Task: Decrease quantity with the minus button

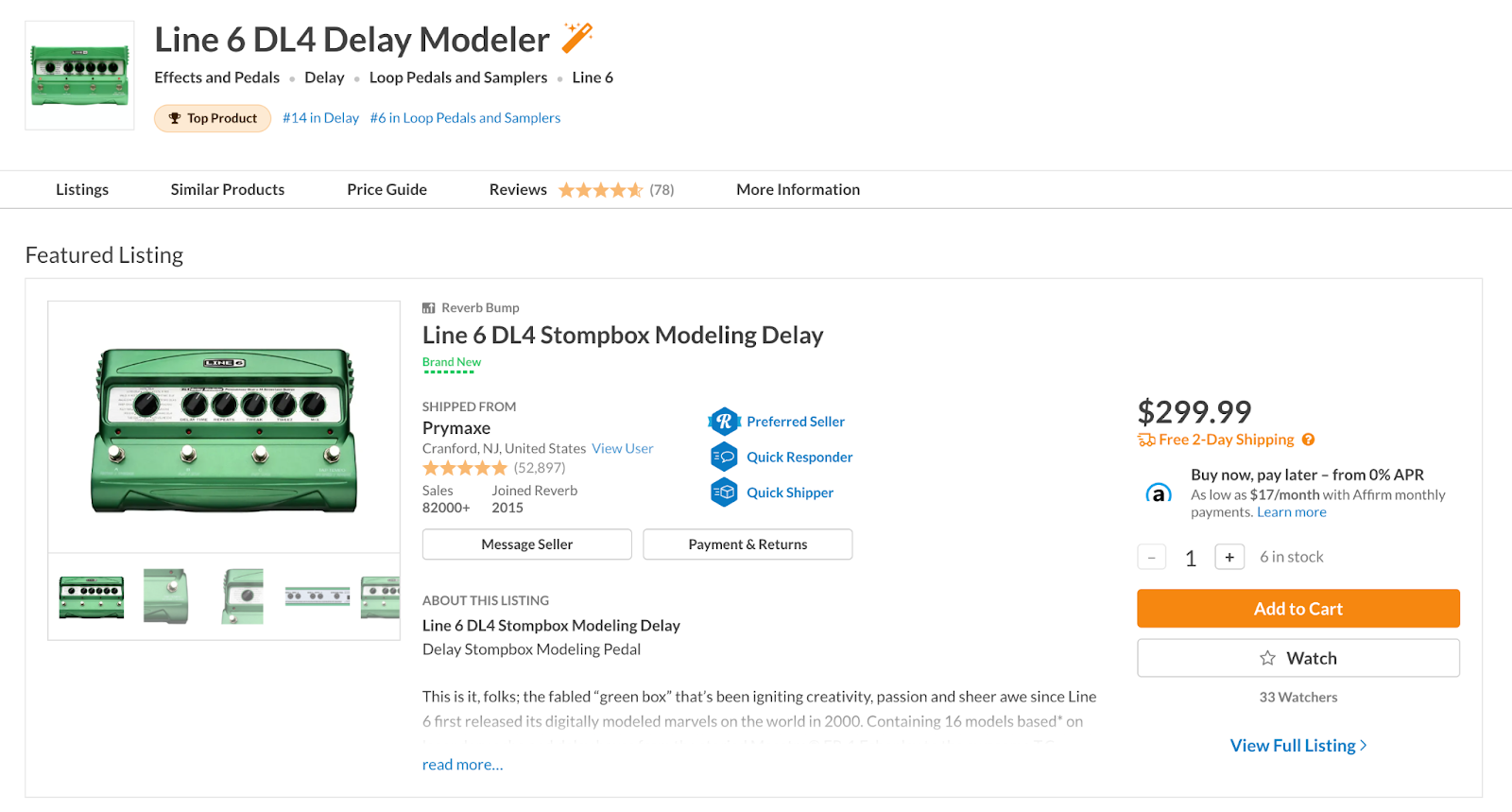Action: point(1151,558)
